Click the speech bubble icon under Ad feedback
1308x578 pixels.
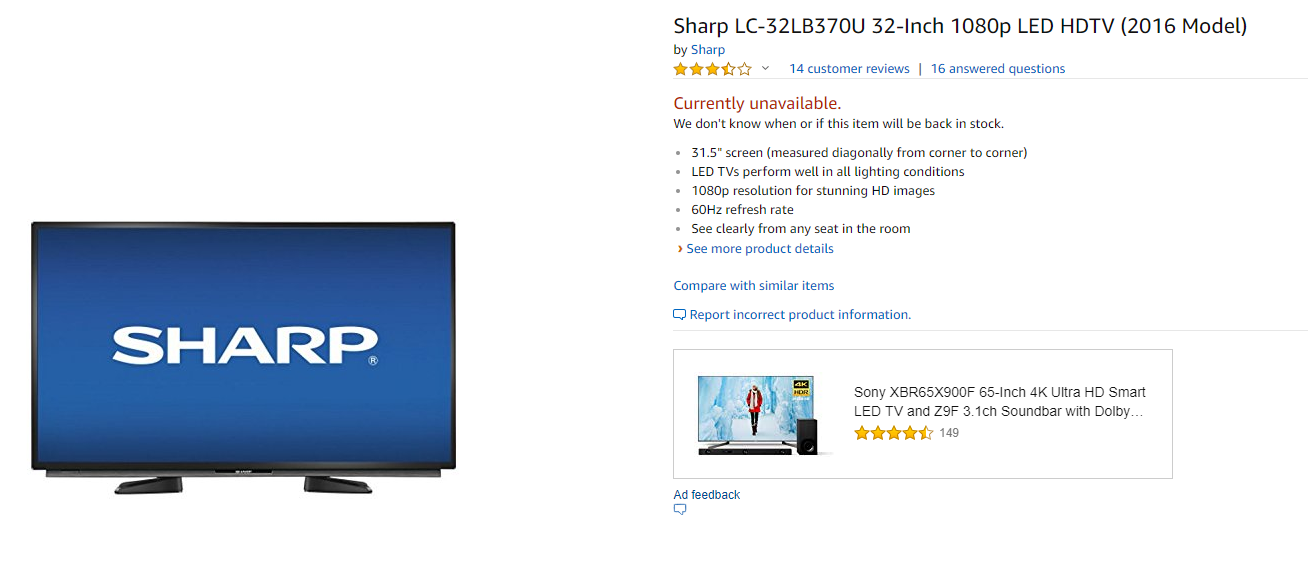pyautogui.click(x=680, y=510)
